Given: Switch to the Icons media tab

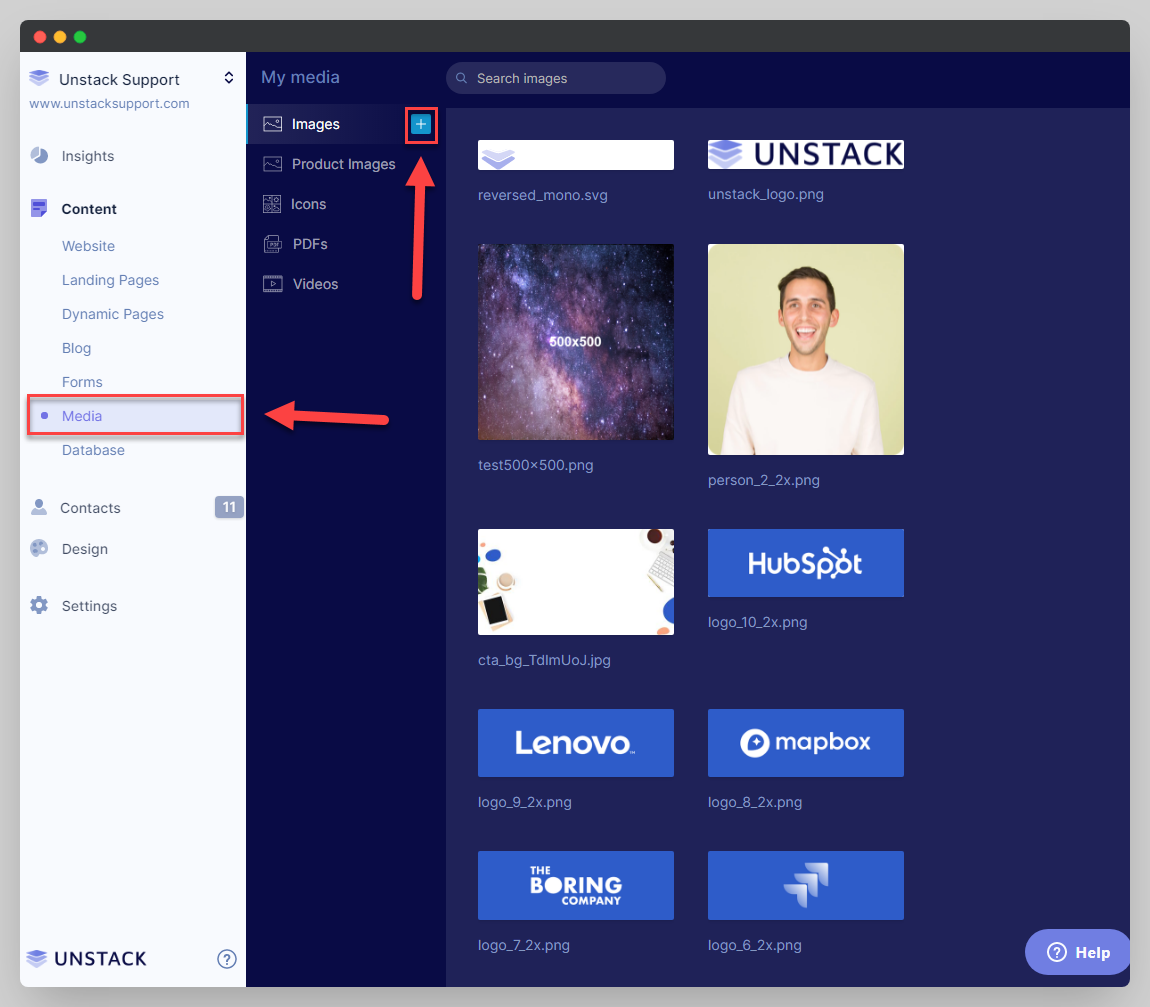Looking at the screenshot, I should point(308,204).
